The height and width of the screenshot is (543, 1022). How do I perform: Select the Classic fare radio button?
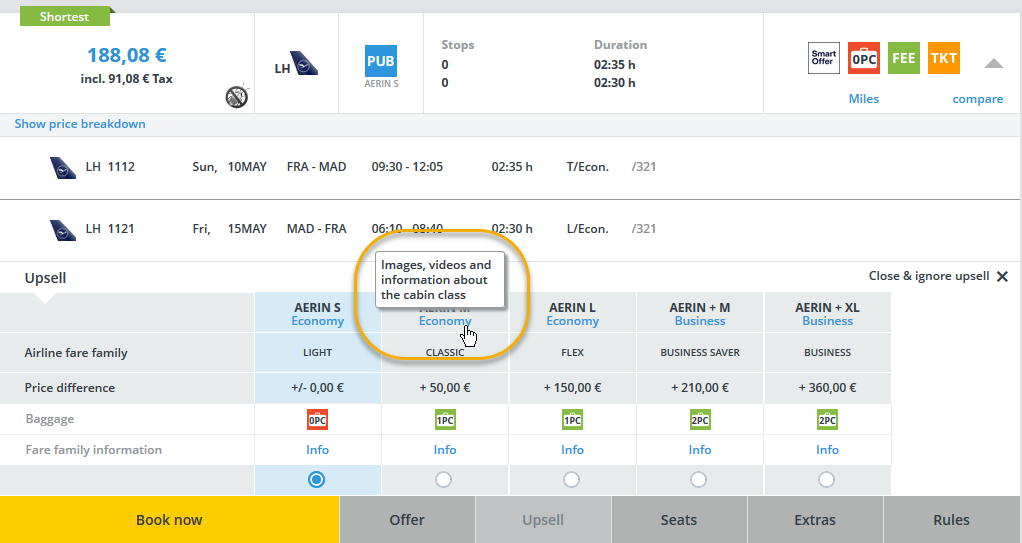coord(444,480)
